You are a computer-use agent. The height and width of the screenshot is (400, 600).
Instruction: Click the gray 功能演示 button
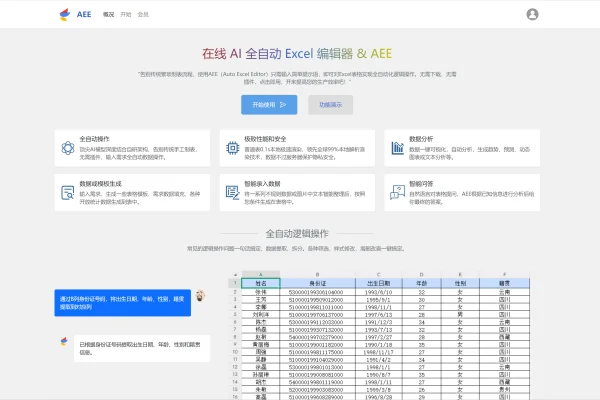(331, 105)
